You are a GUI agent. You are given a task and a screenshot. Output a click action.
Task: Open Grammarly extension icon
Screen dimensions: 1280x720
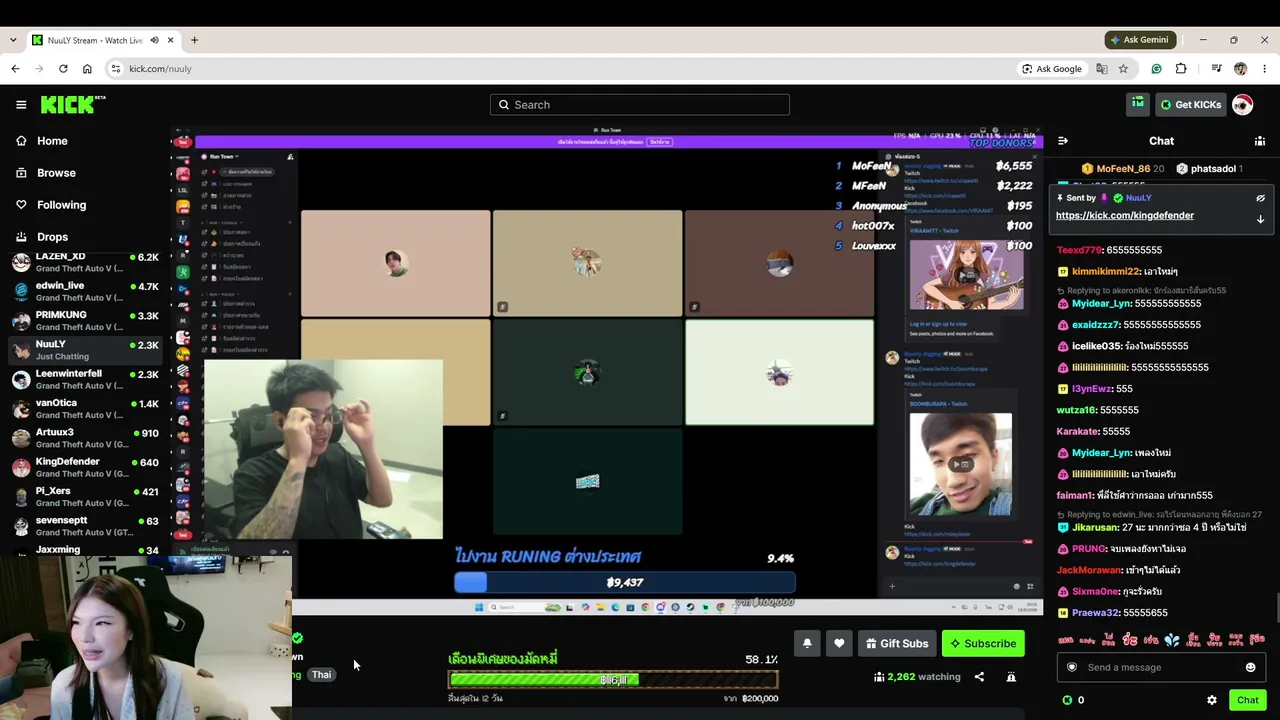point(1156,69)
